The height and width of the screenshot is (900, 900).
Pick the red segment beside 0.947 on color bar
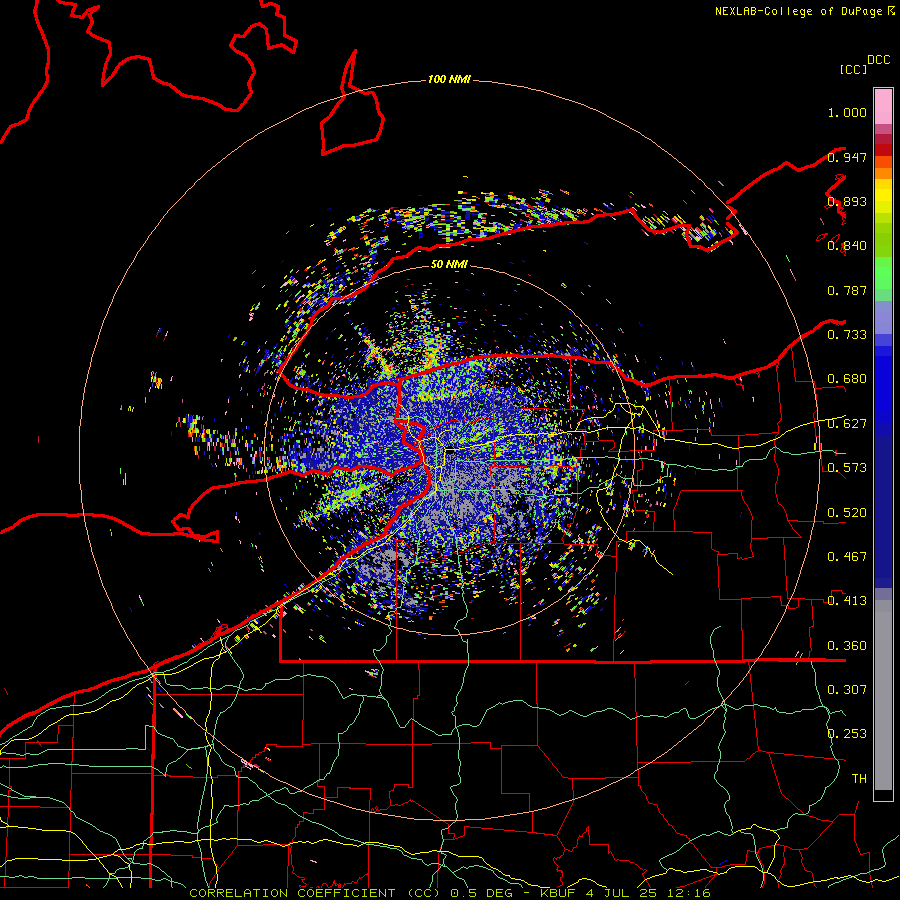(883, 150)
